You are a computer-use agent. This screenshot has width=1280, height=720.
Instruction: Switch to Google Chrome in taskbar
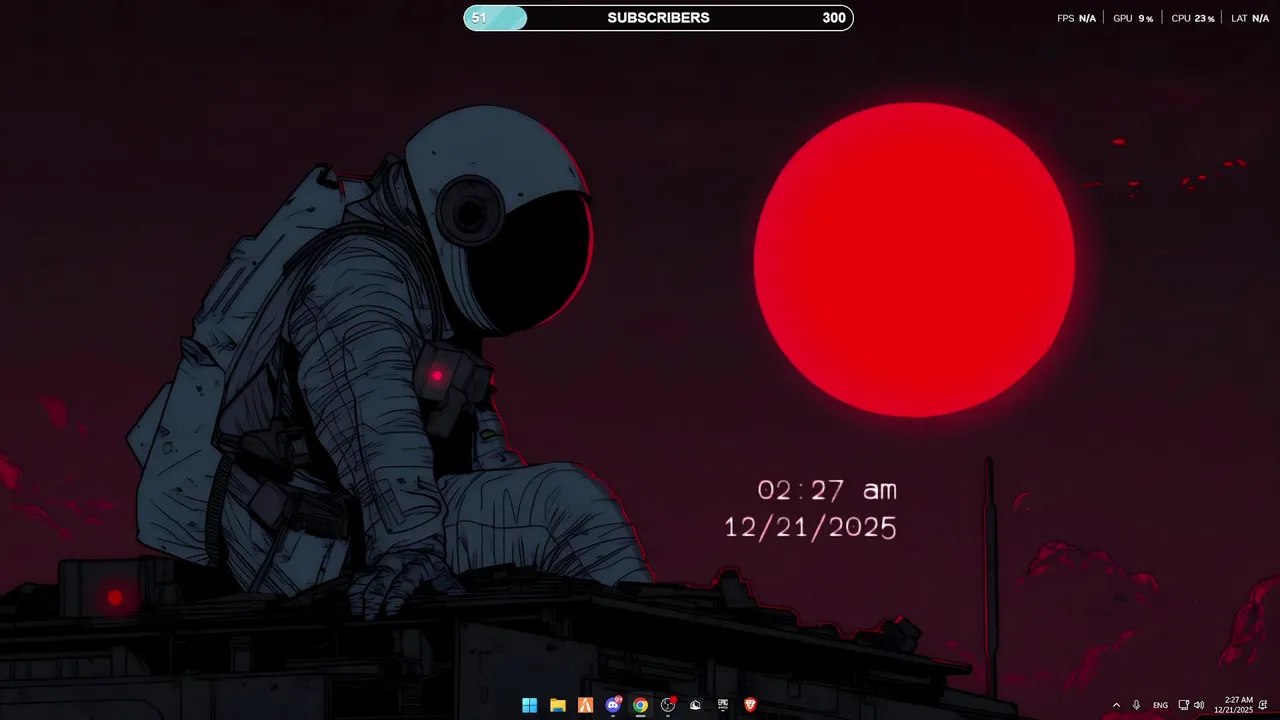tap(640, 705)
